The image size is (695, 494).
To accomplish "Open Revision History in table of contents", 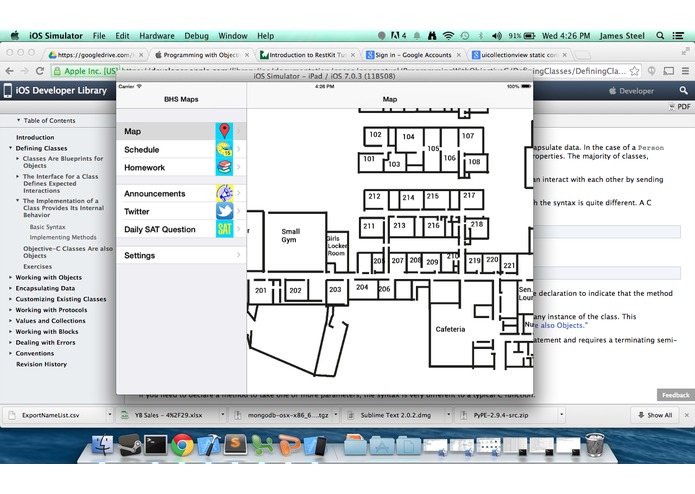I will [x=41, y=364].
